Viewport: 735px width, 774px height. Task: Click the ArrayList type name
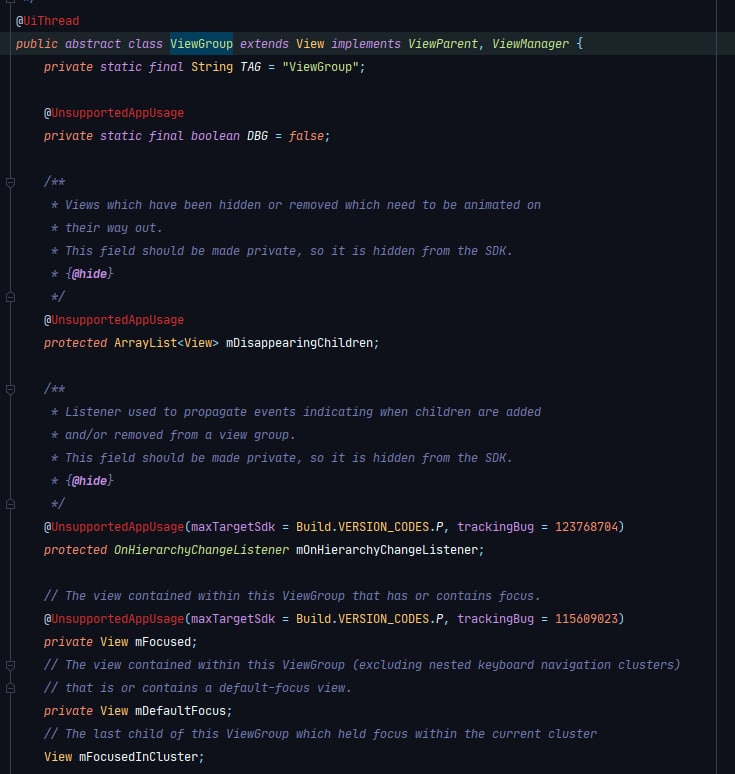145,343
